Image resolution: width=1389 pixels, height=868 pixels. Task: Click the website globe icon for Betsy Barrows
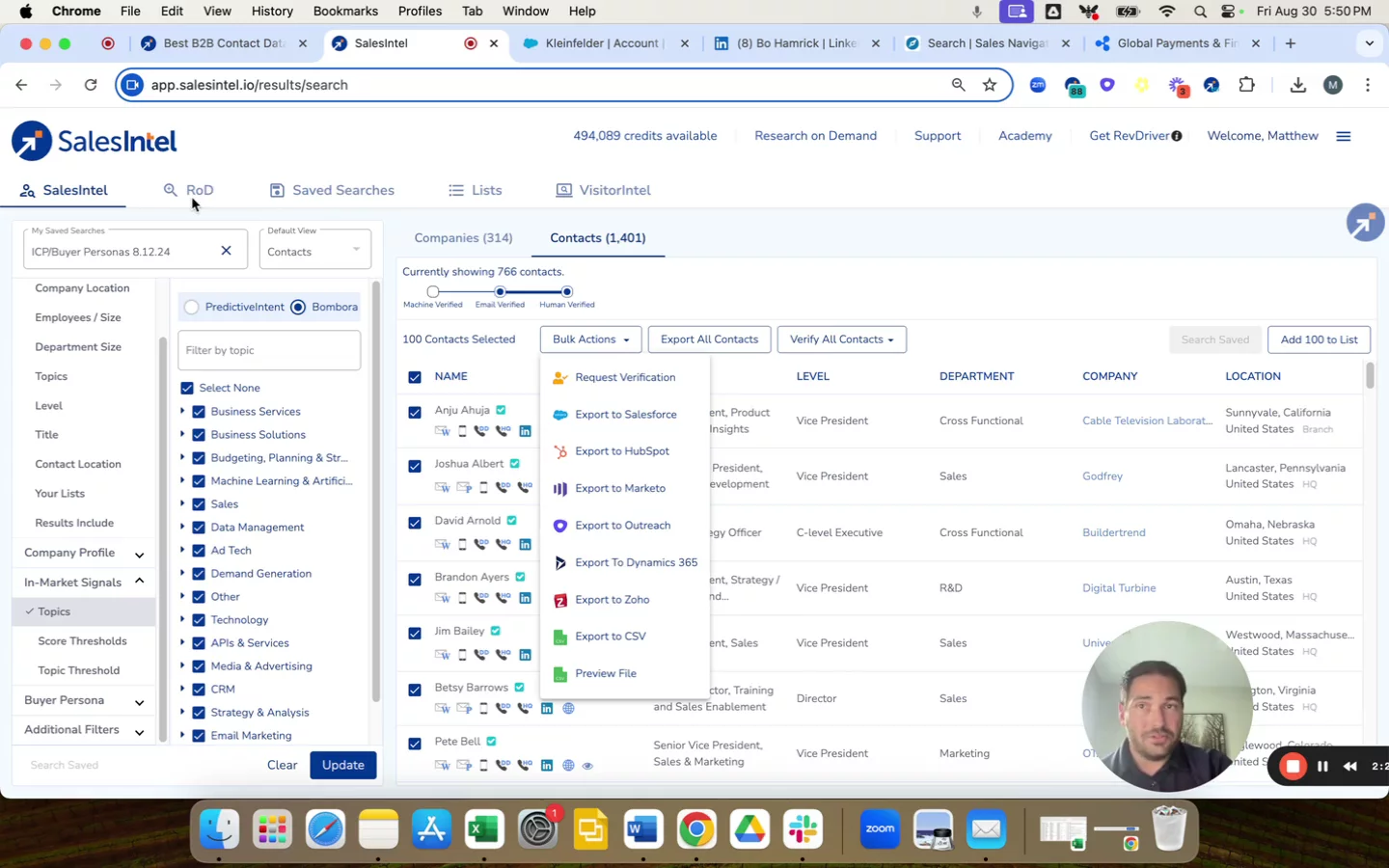tap(568, 709)
